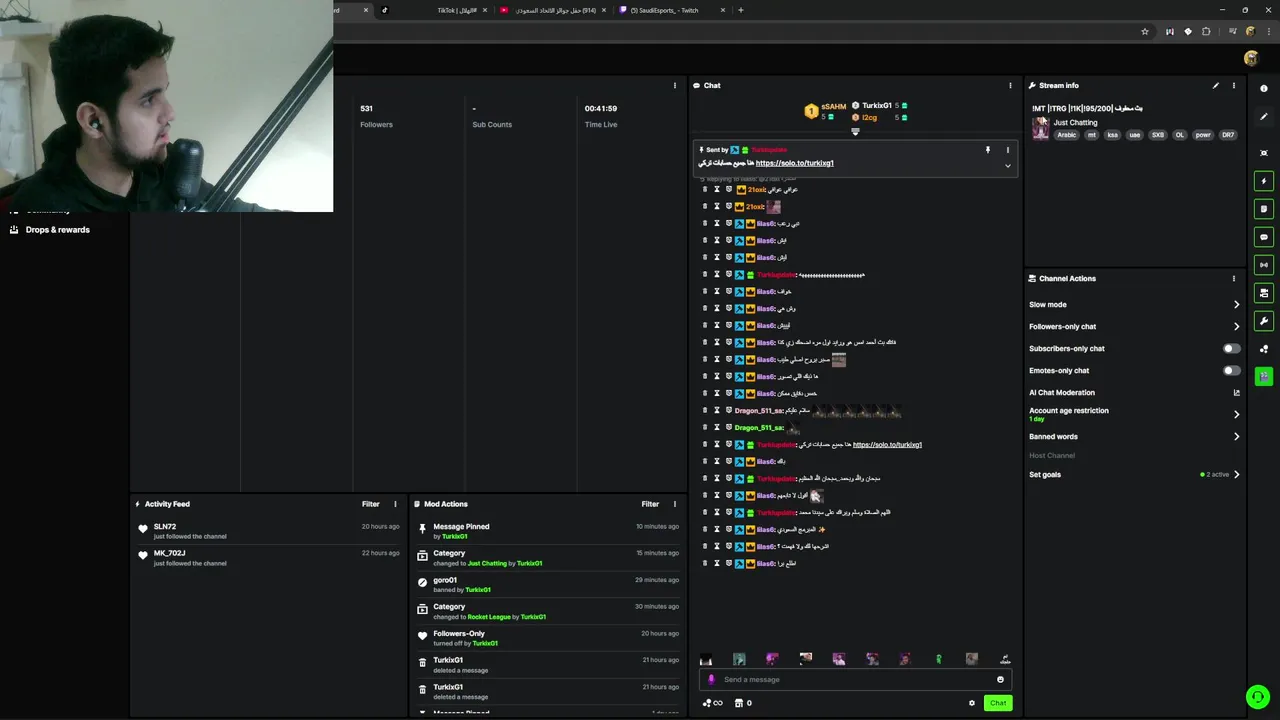Open stats panel options menu
Screen dimensions: 1280x720
pyautogui.click(x=674, y=86)
